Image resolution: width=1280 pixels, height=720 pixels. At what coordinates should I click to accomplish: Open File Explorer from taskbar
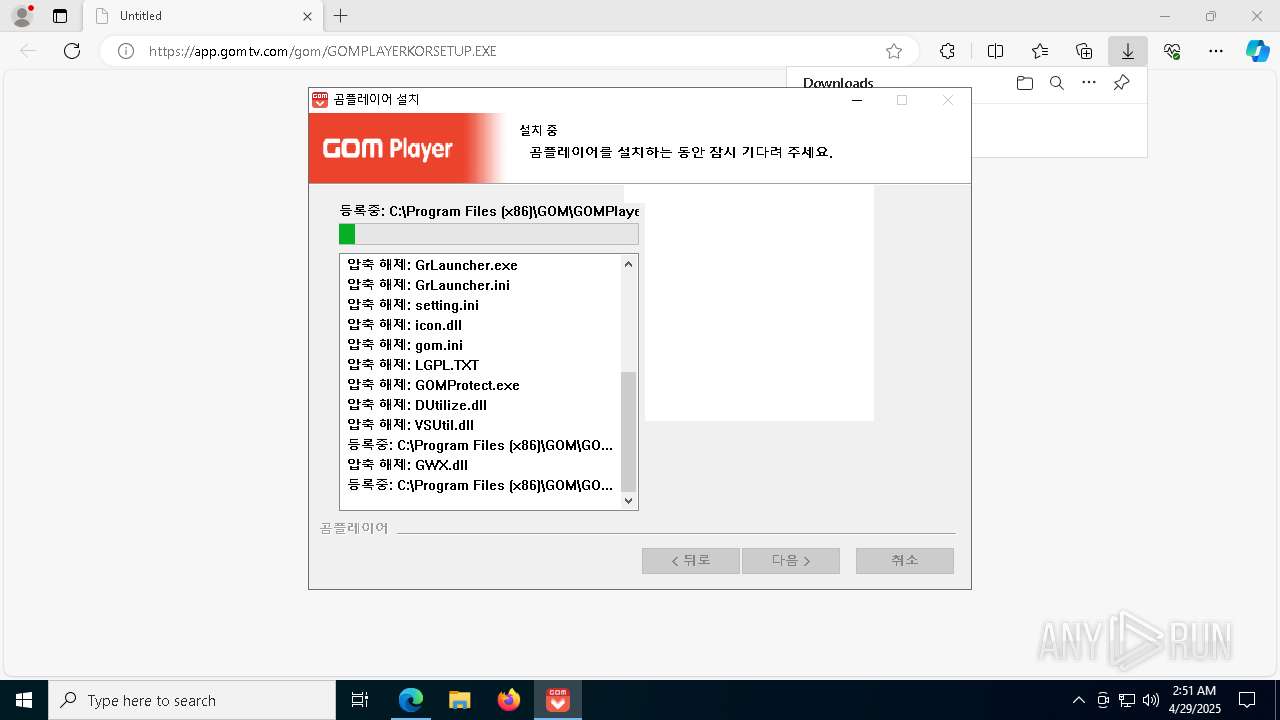click(460, 700)
